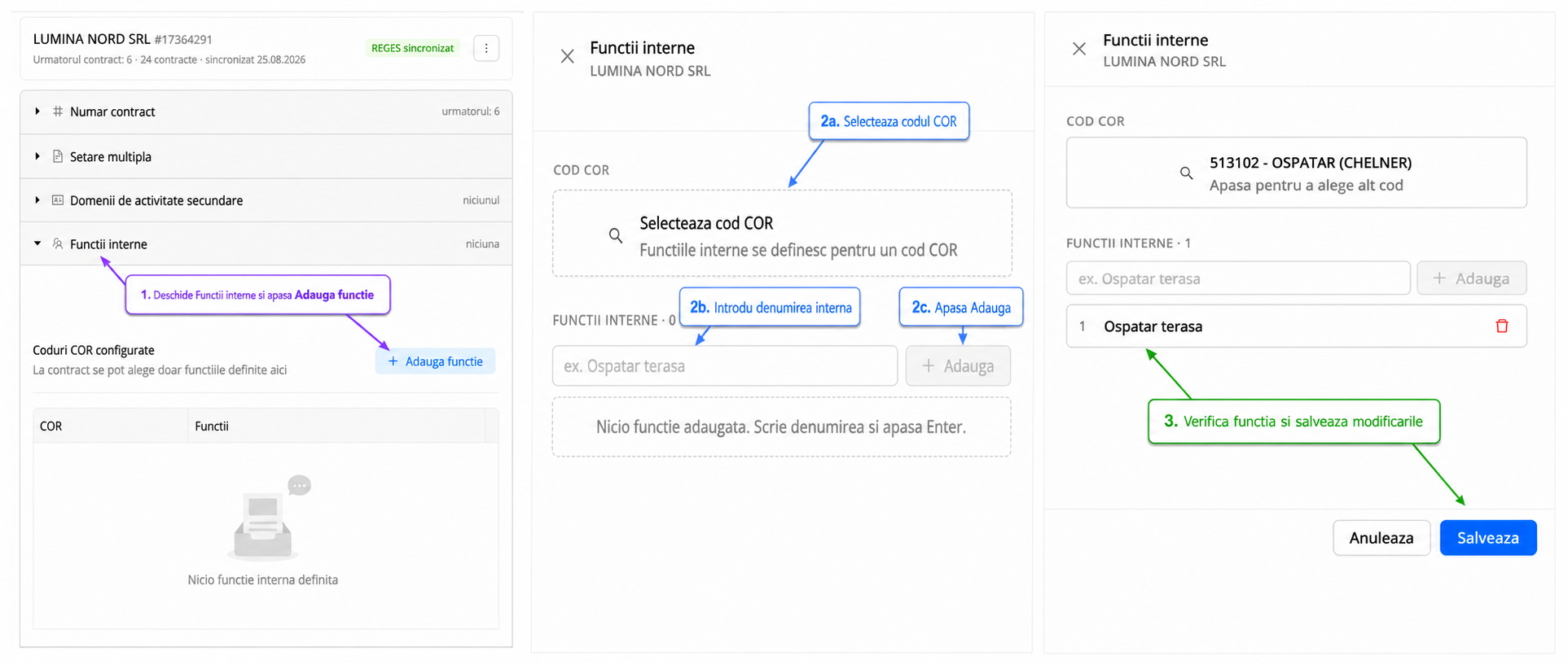Focus the empty function name field, middle panel
Screen dimensions: 1568x665
click(725, 365)
